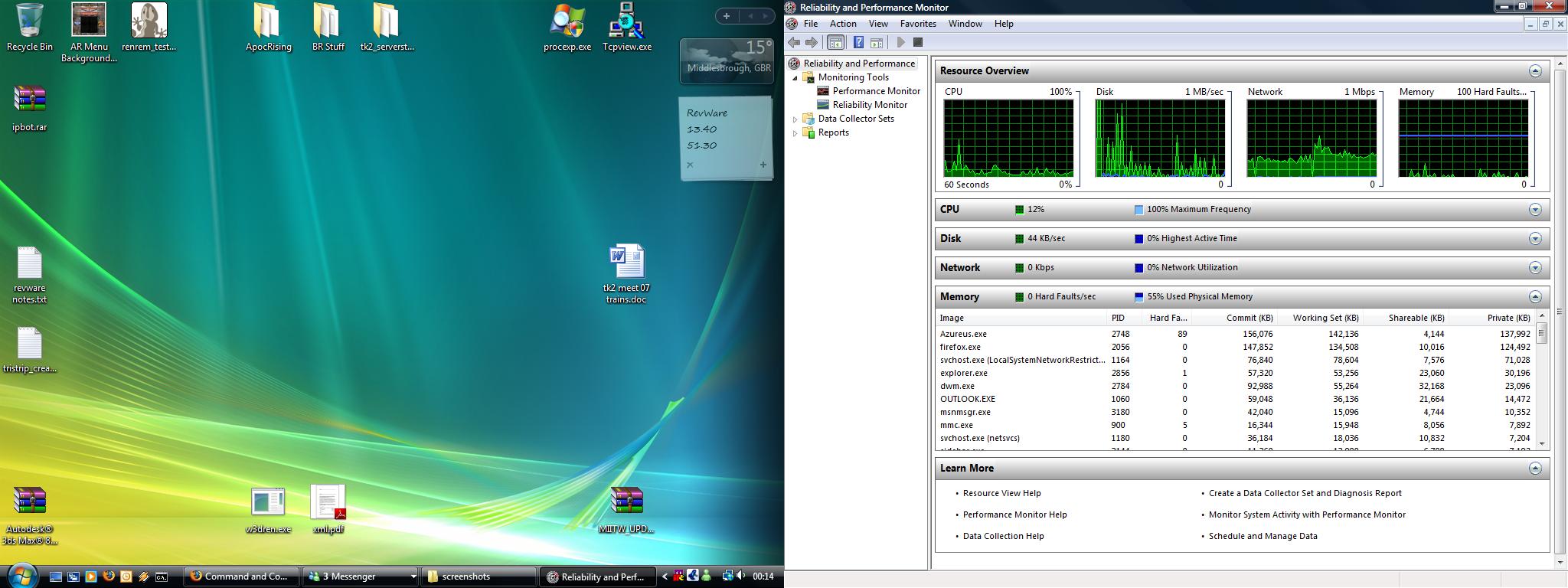Collapse the Monitoring Tools tree node

tap(795, 78)
